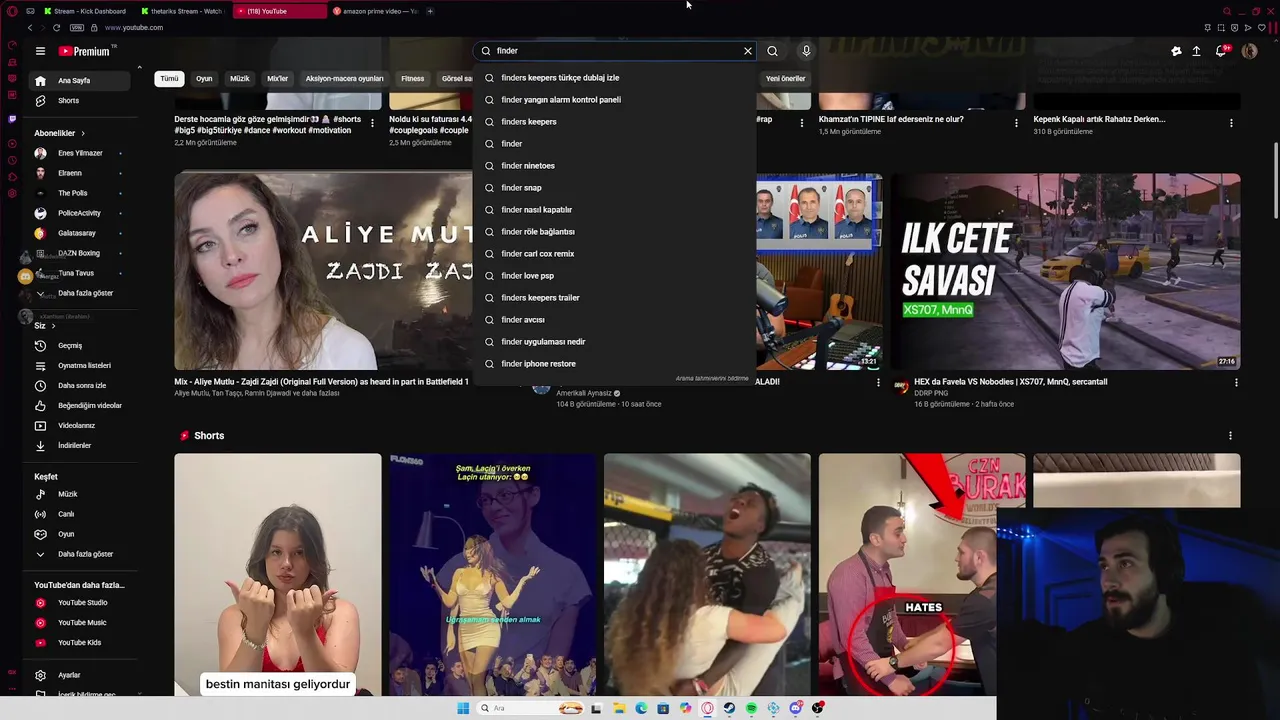Open Galatasaray subscription
Screen dimensions: 1280x720
[x=80, y=233]
